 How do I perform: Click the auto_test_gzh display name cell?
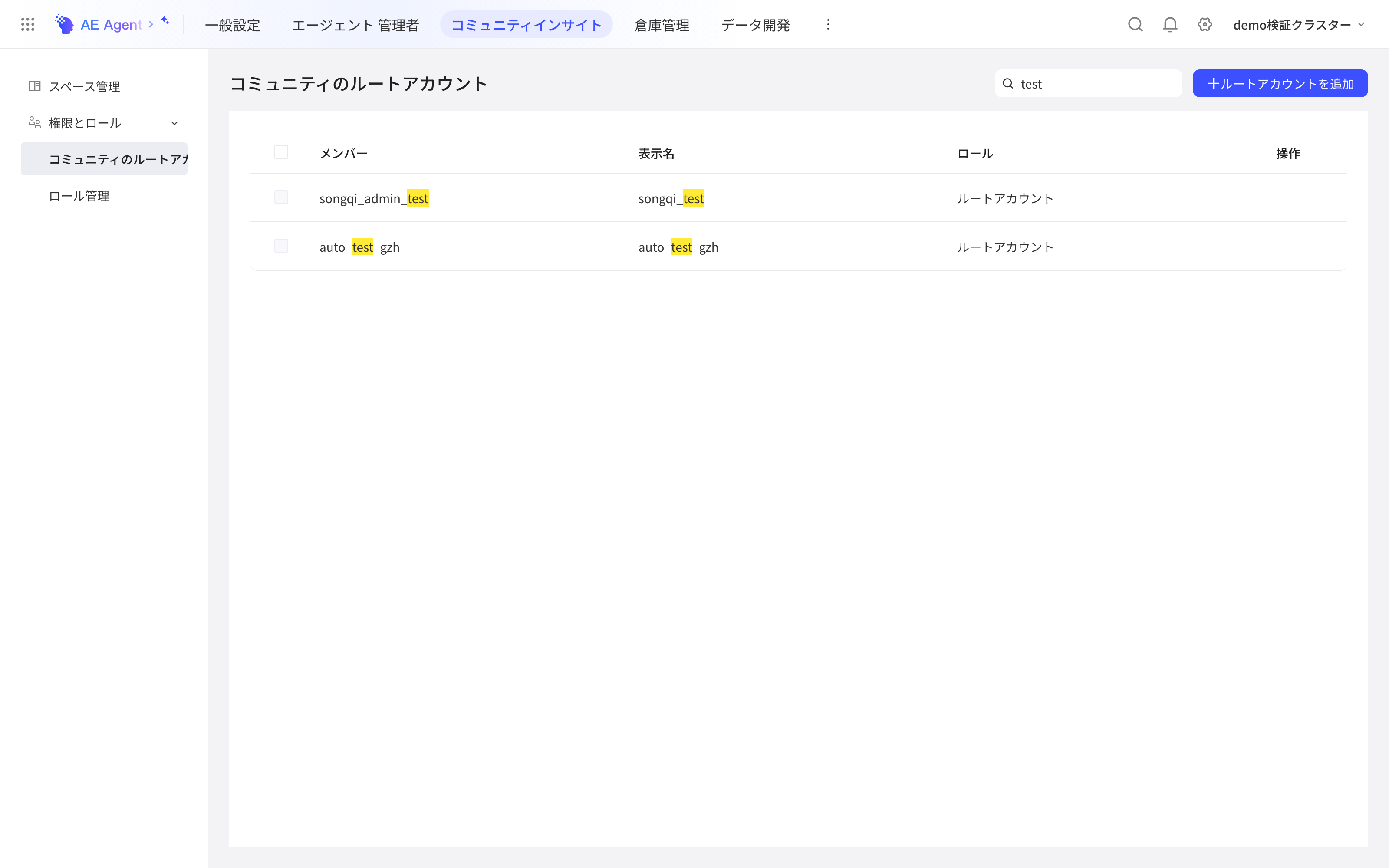coord(678,247)
